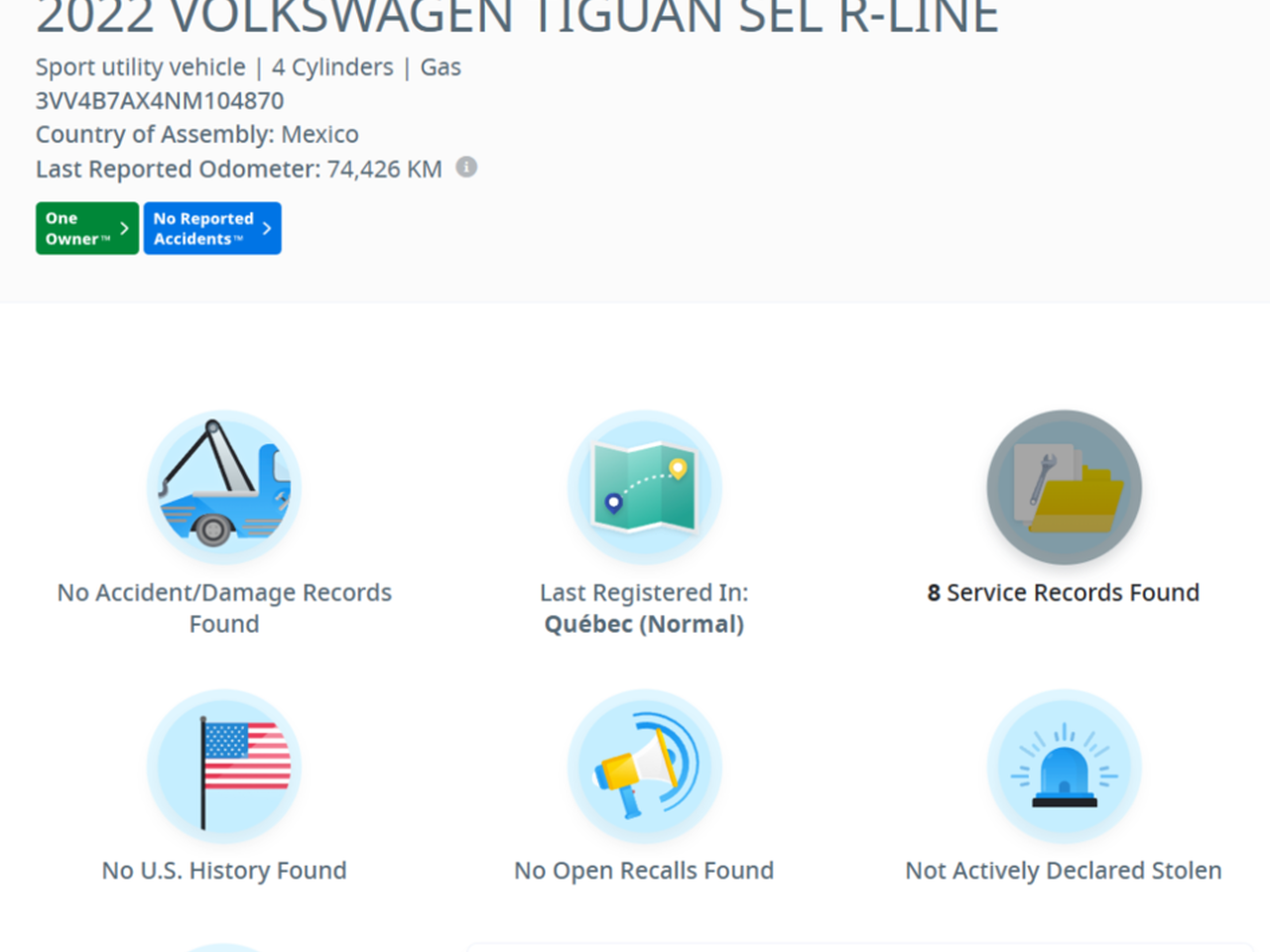Open No Accident/Damage Records Found label
The image size is (1270, 952).
coord(224,608)
